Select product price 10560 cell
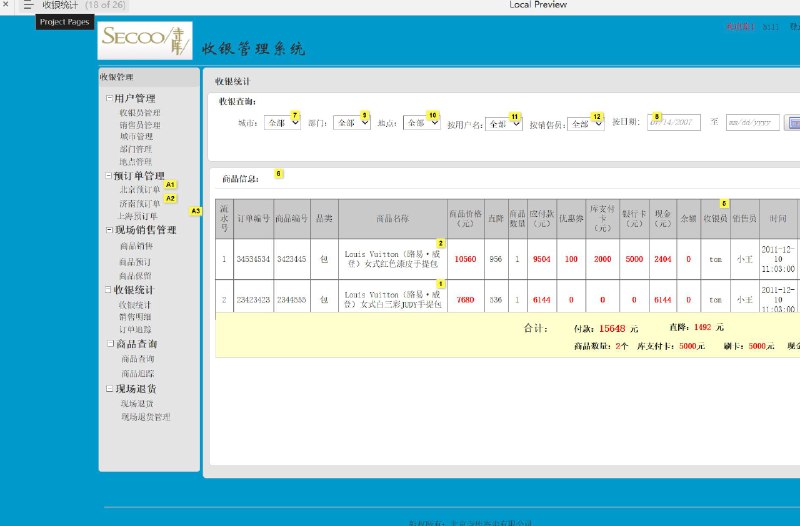The height and width of the screenshot is (526, 800). pyautogui.click(x=465, y=259)
